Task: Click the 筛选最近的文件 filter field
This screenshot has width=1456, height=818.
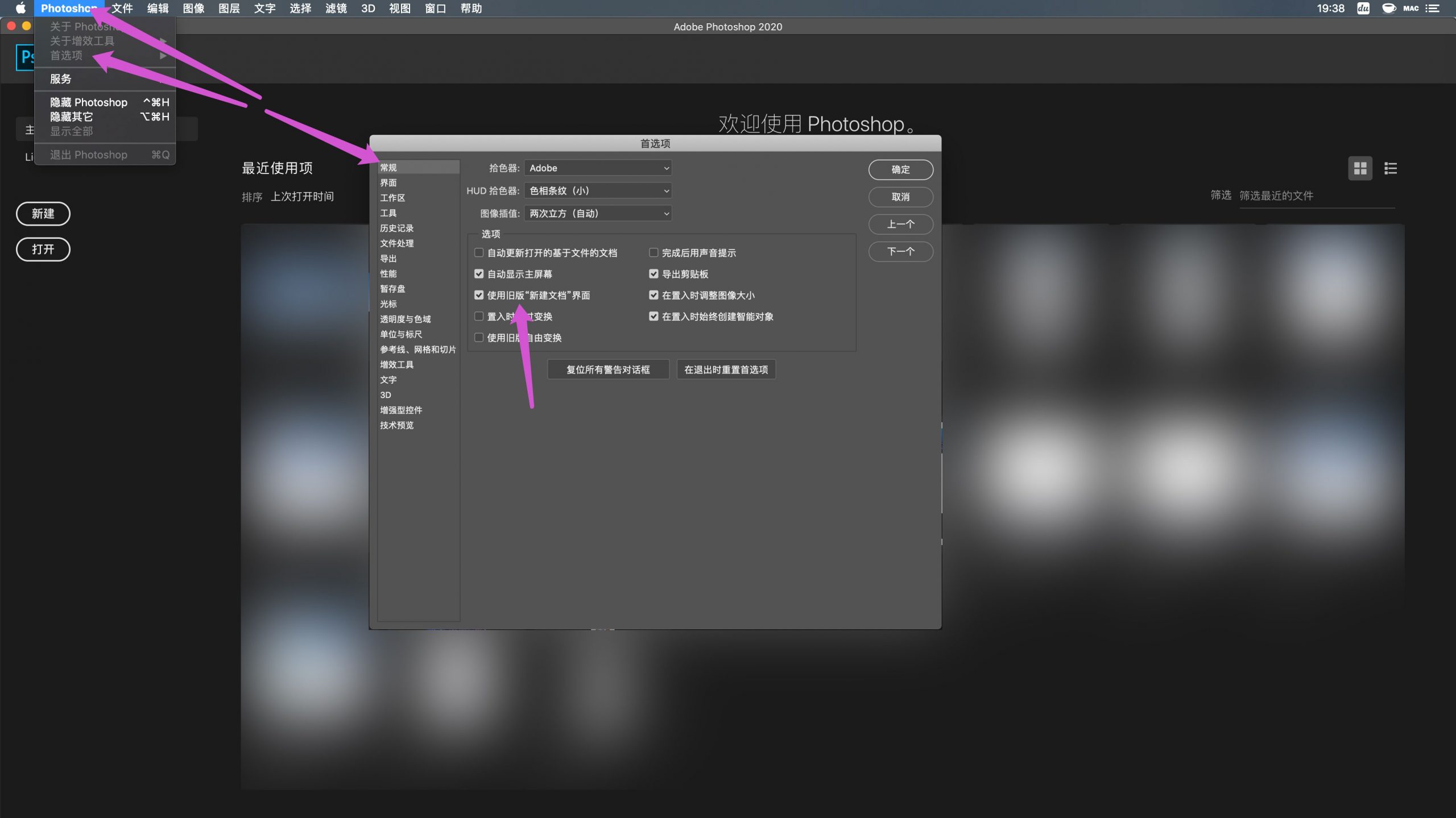Action: 1317,196
